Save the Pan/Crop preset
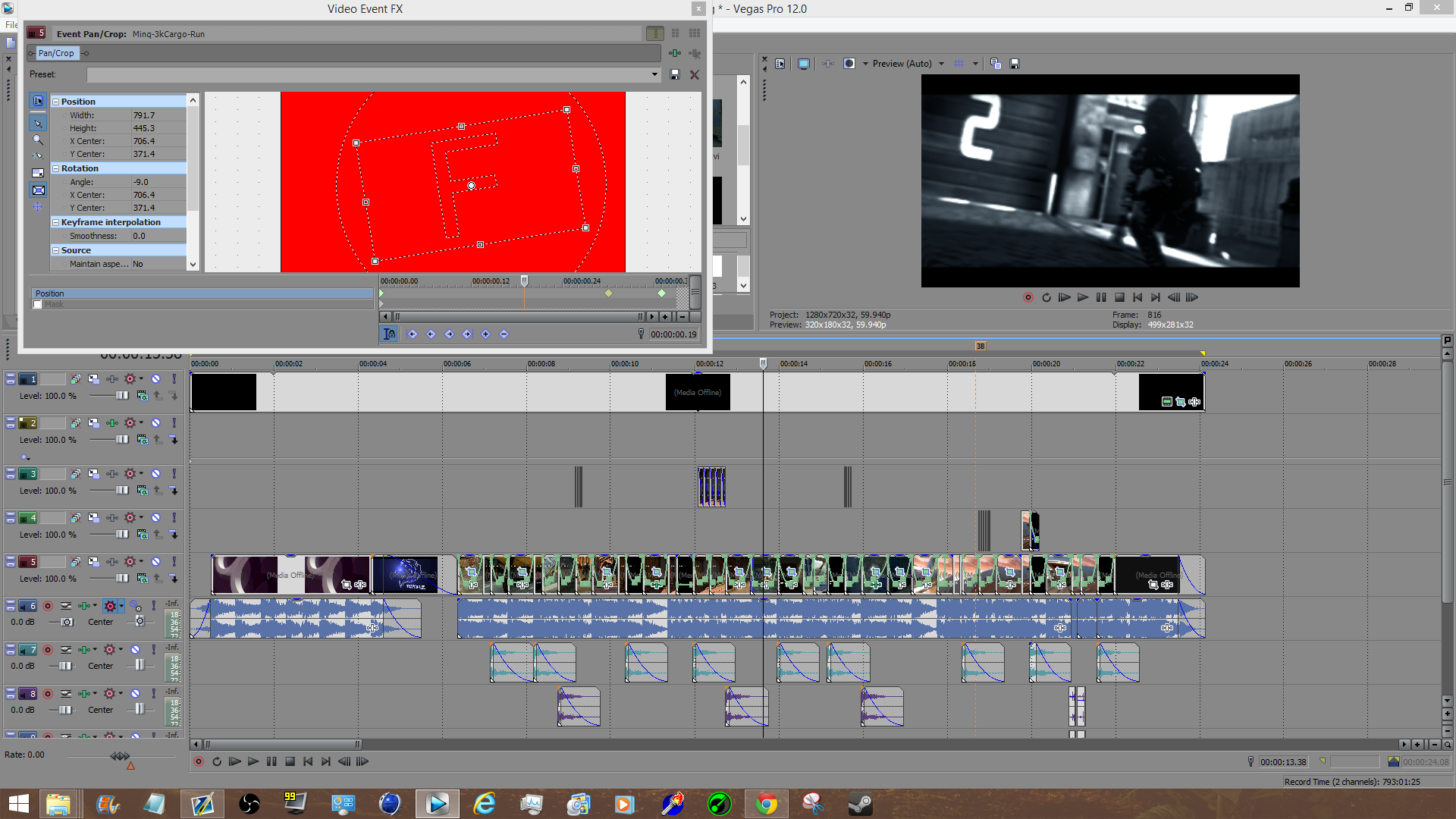Image resolution: width=1456 pixels, height=819 pixels. [675, 74]
